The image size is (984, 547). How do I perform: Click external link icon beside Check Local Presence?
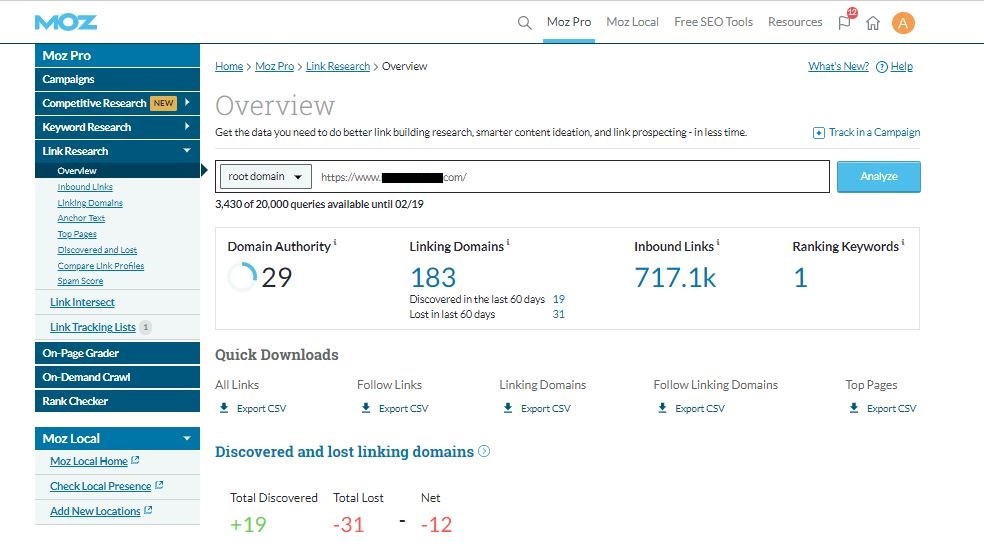click(x=159, y=486)
